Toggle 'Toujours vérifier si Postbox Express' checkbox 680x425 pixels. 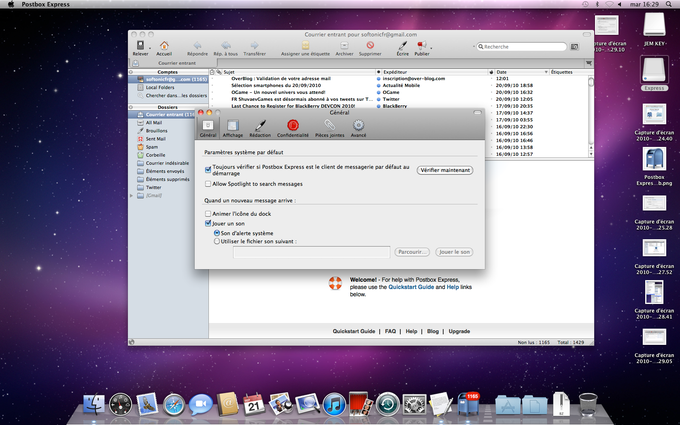point(208,170)
